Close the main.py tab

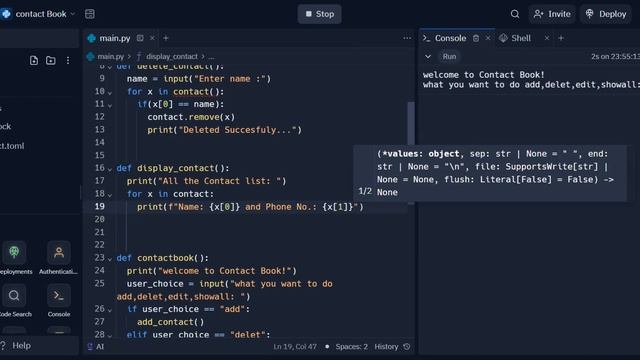[152, 38]
